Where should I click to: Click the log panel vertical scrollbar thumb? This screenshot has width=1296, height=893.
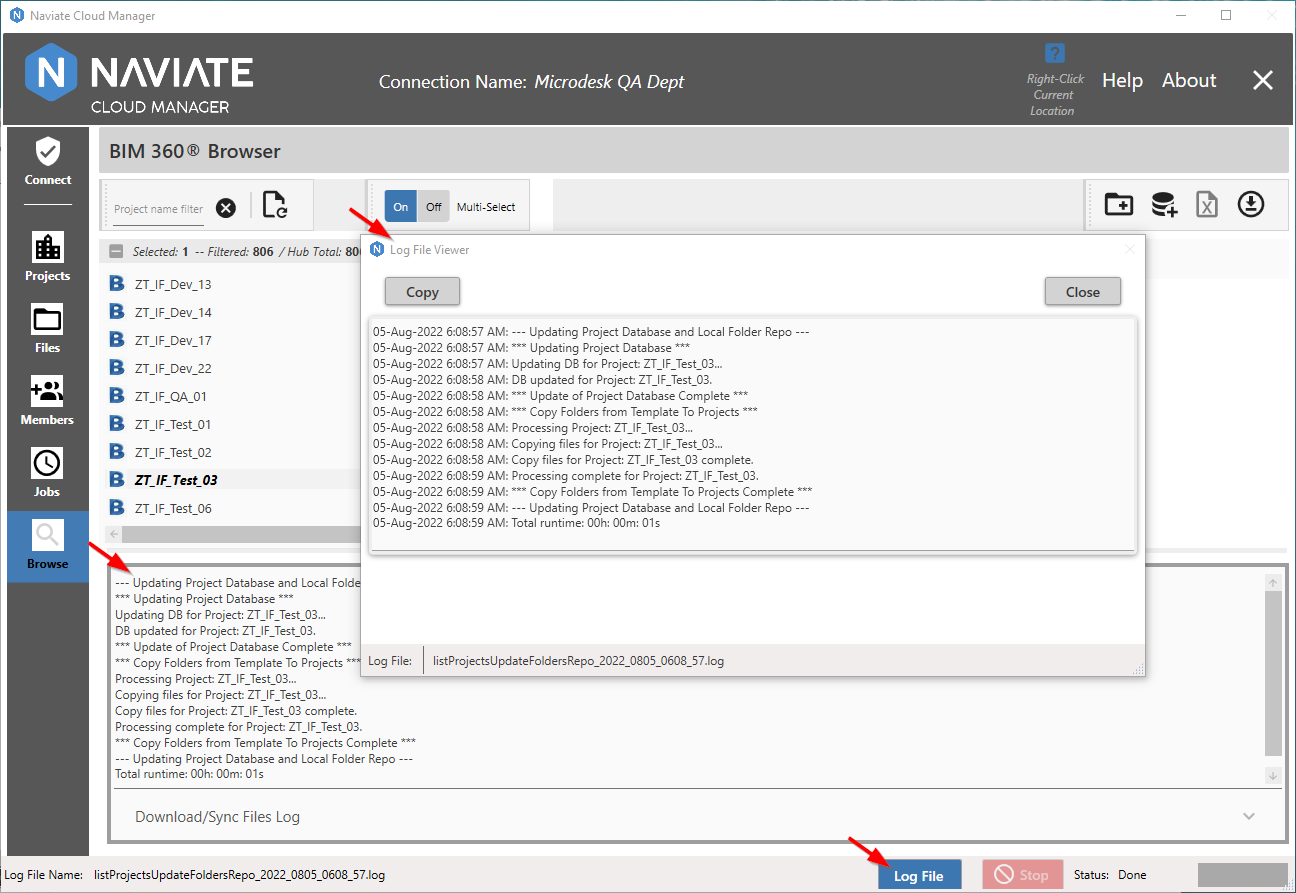[1273, 672]
